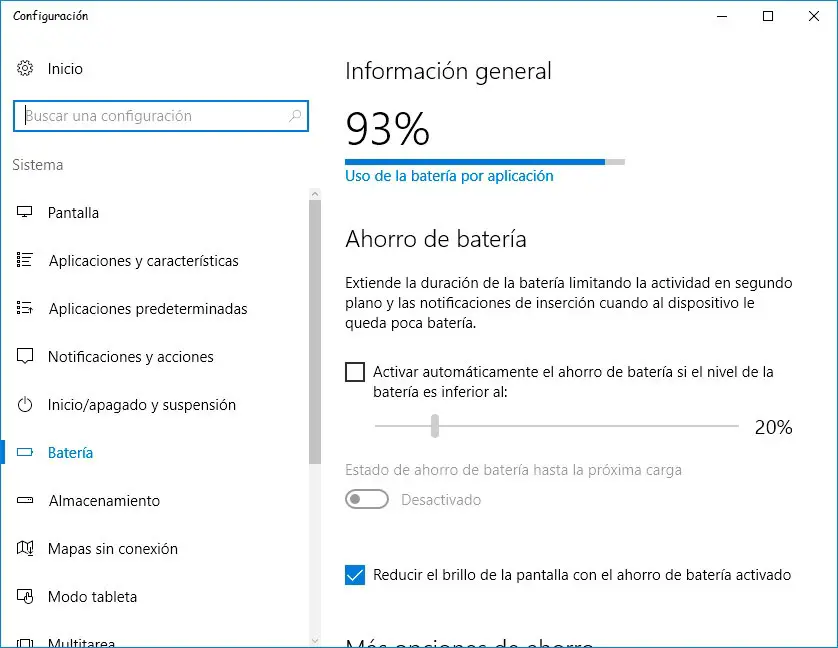Screen dimensions: 838x648
Task: Click the Inicio gear icon
Action: 25,69
